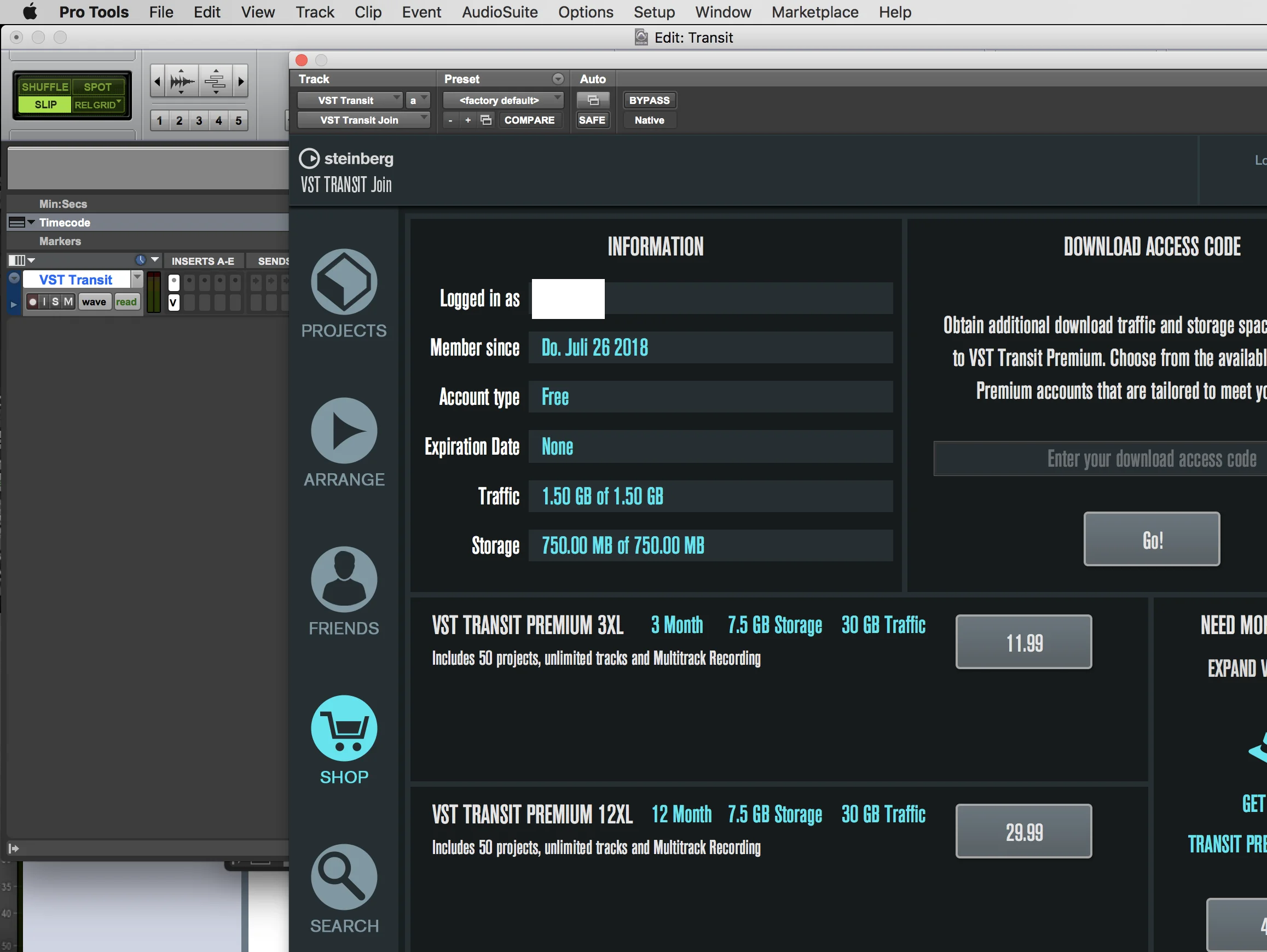Click the edit window view selector icon
The height and width of the screenshot is (952, 1267).
tap(16, 260)
